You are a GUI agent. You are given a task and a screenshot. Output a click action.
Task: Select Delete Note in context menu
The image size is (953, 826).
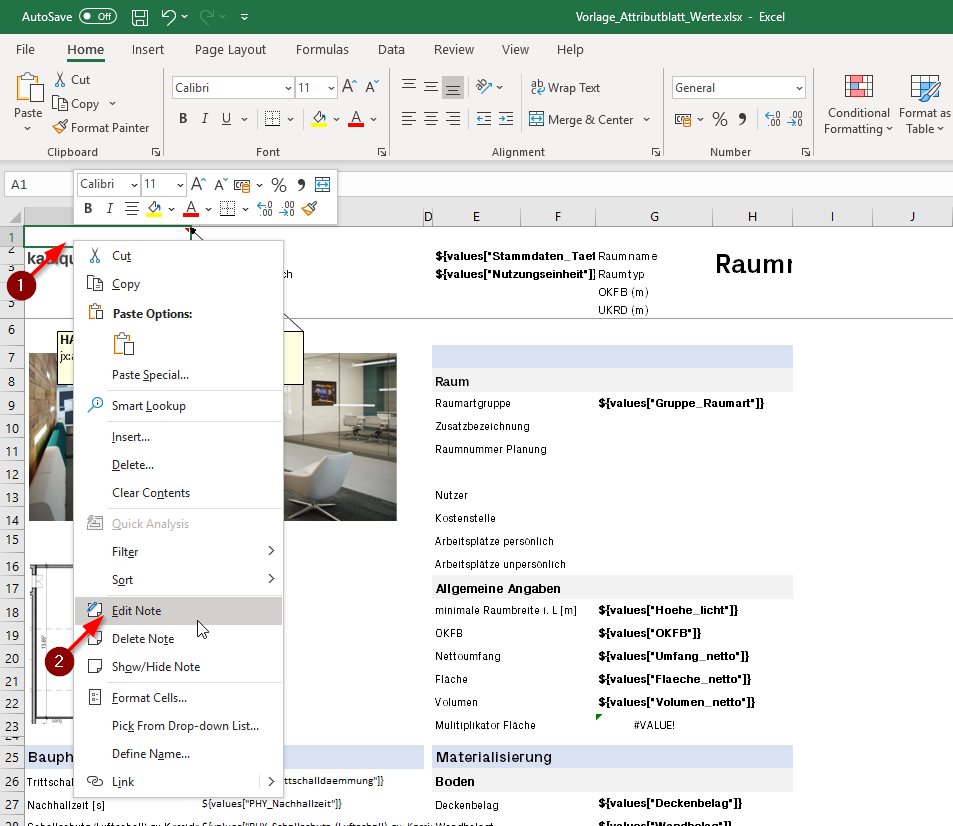178,639
